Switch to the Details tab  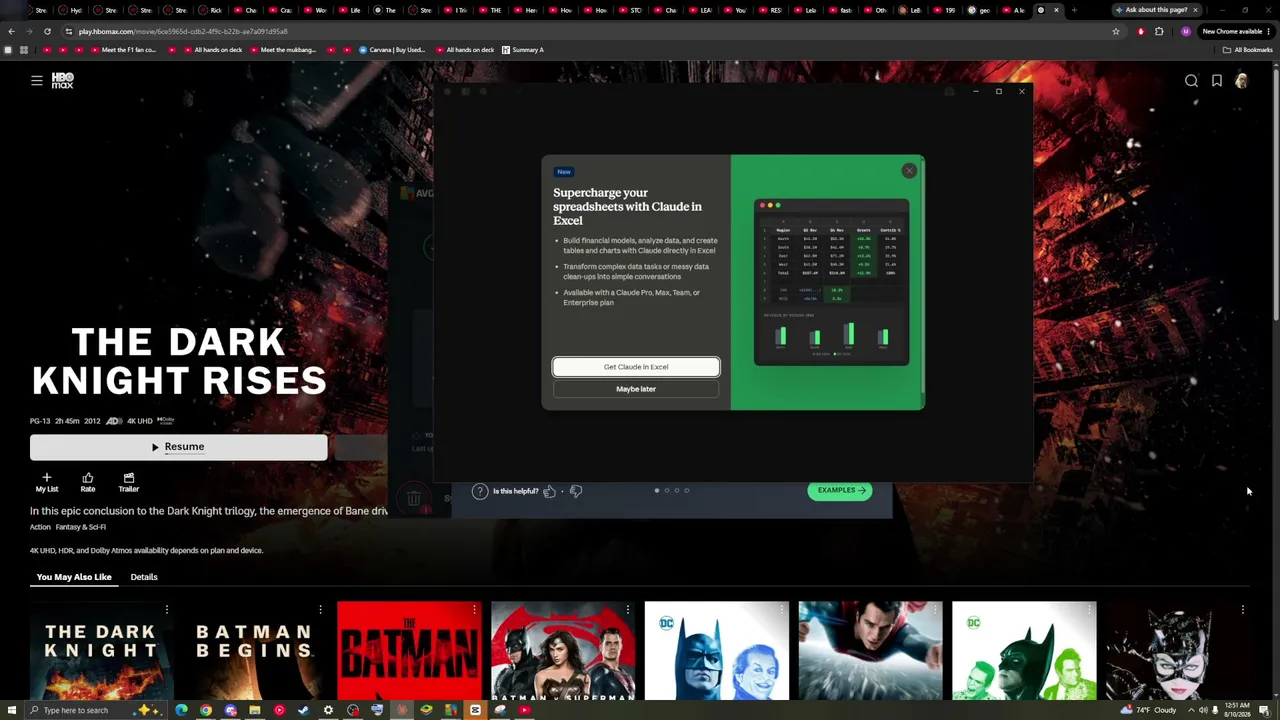click(x=144, y=577)
